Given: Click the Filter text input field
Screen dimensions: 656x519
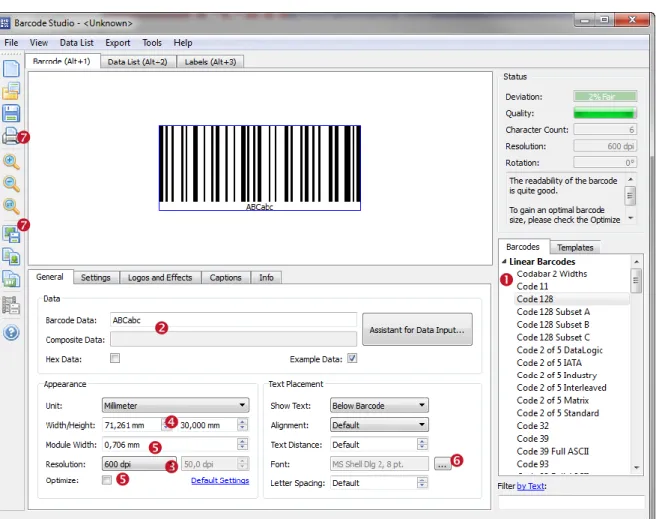Looking at the screenshot, I should tap(571, 502).
